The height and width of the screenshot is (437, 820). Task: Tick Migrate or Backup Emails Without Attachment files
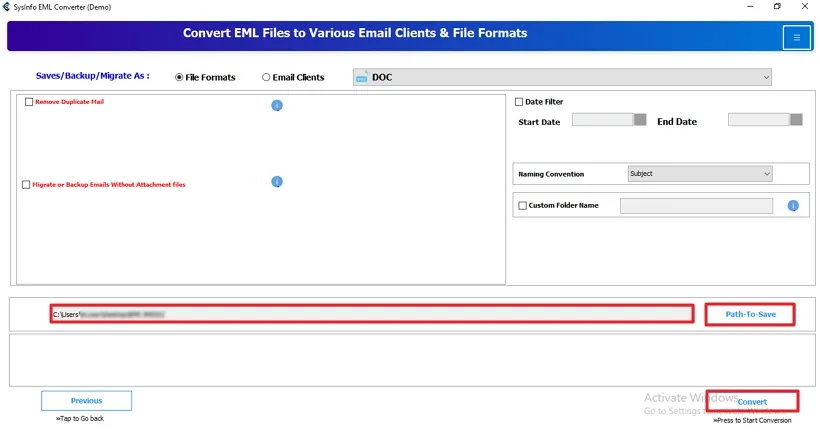tap(26, 185)
